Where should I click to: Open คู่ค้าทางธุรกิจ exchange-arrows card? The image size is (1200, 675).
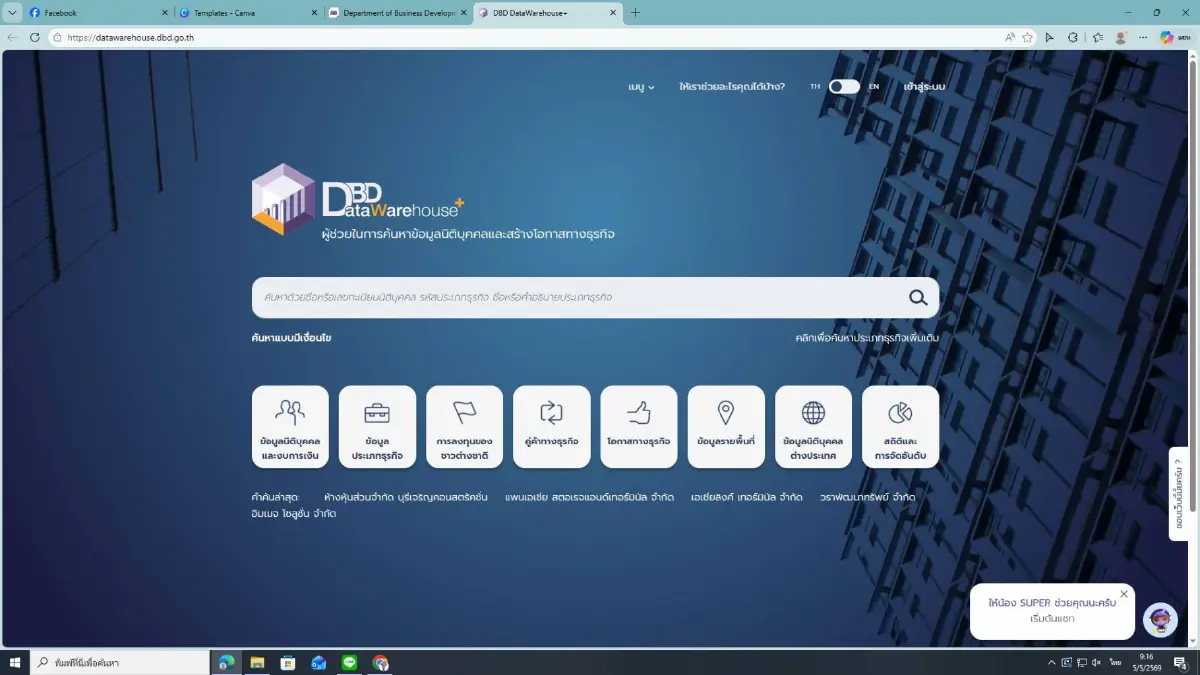(x=551, y=427)
